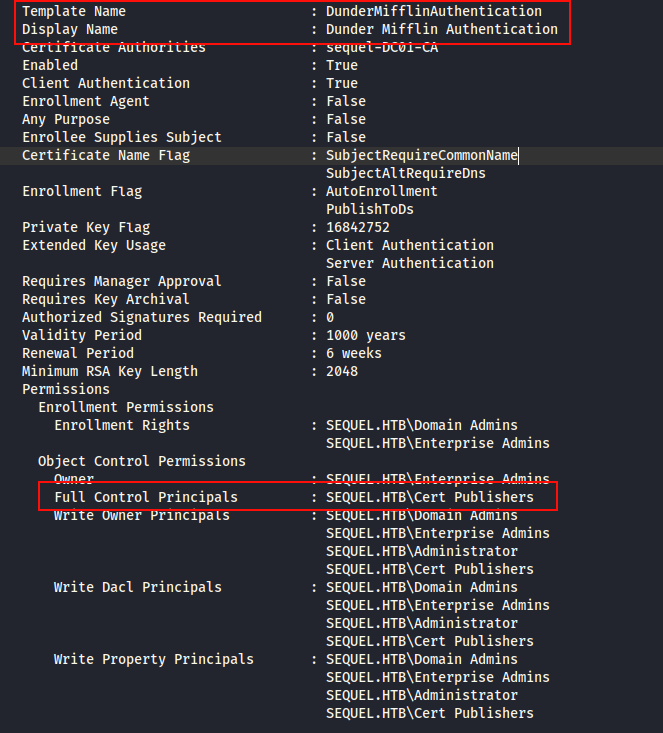This screenshot has height=733, width=663.
Task: Click the PublishToDs enrollment flag
Action: pos(369,209)
